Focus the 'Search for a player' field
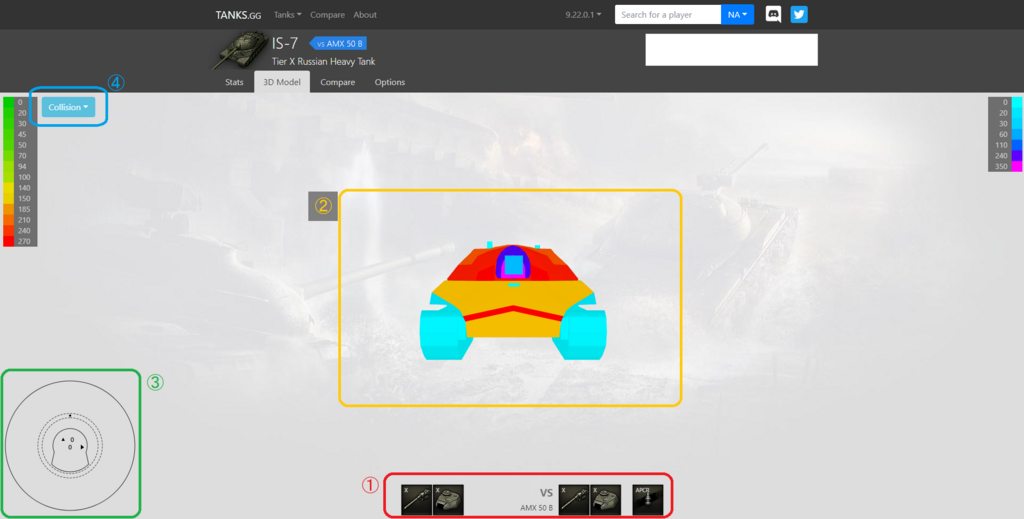Image resolution: width=1024 pixels, height=519 pixels. pos(668,14)
